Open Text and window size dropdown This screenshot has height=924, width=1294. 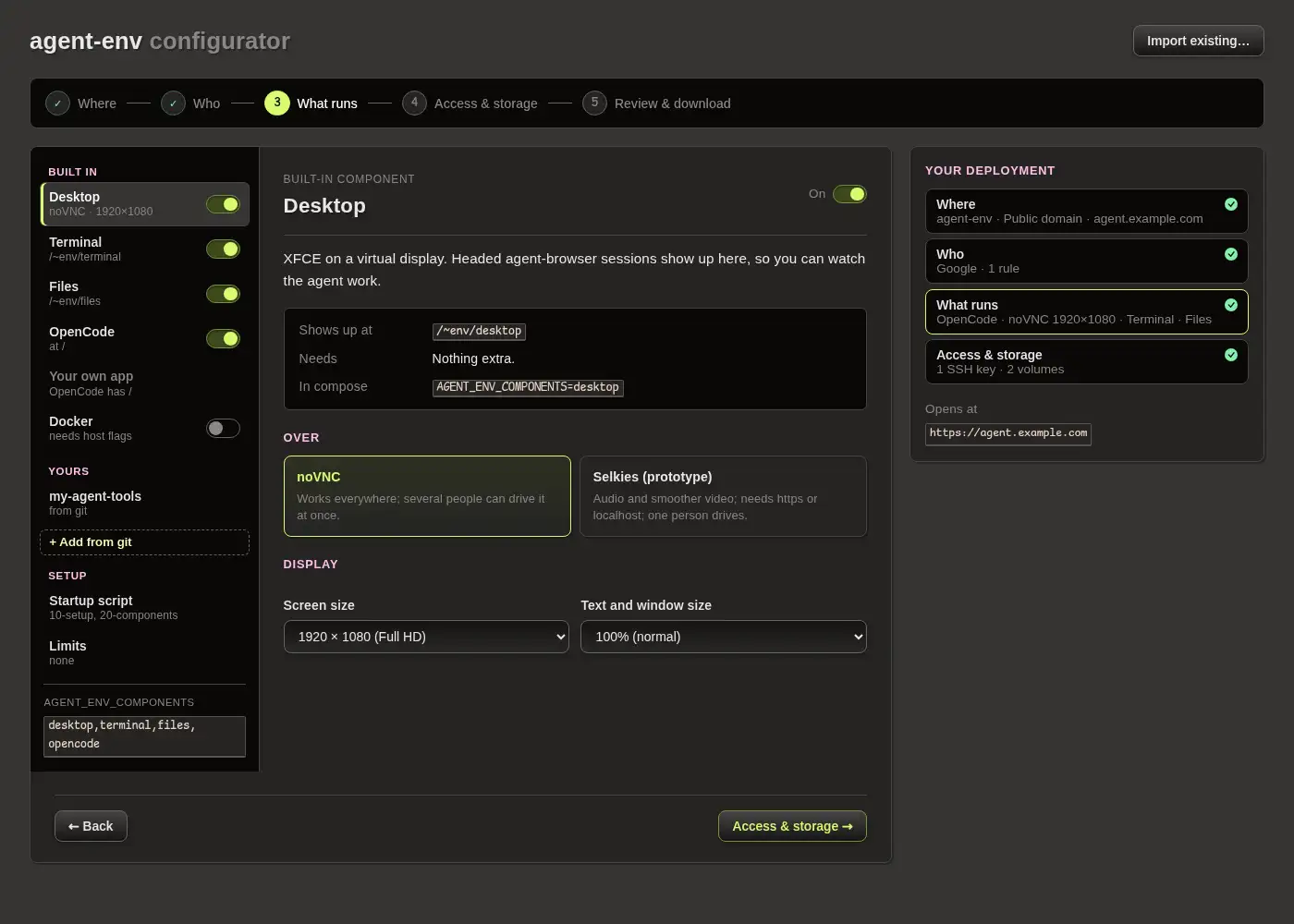[x=724, y=637]
